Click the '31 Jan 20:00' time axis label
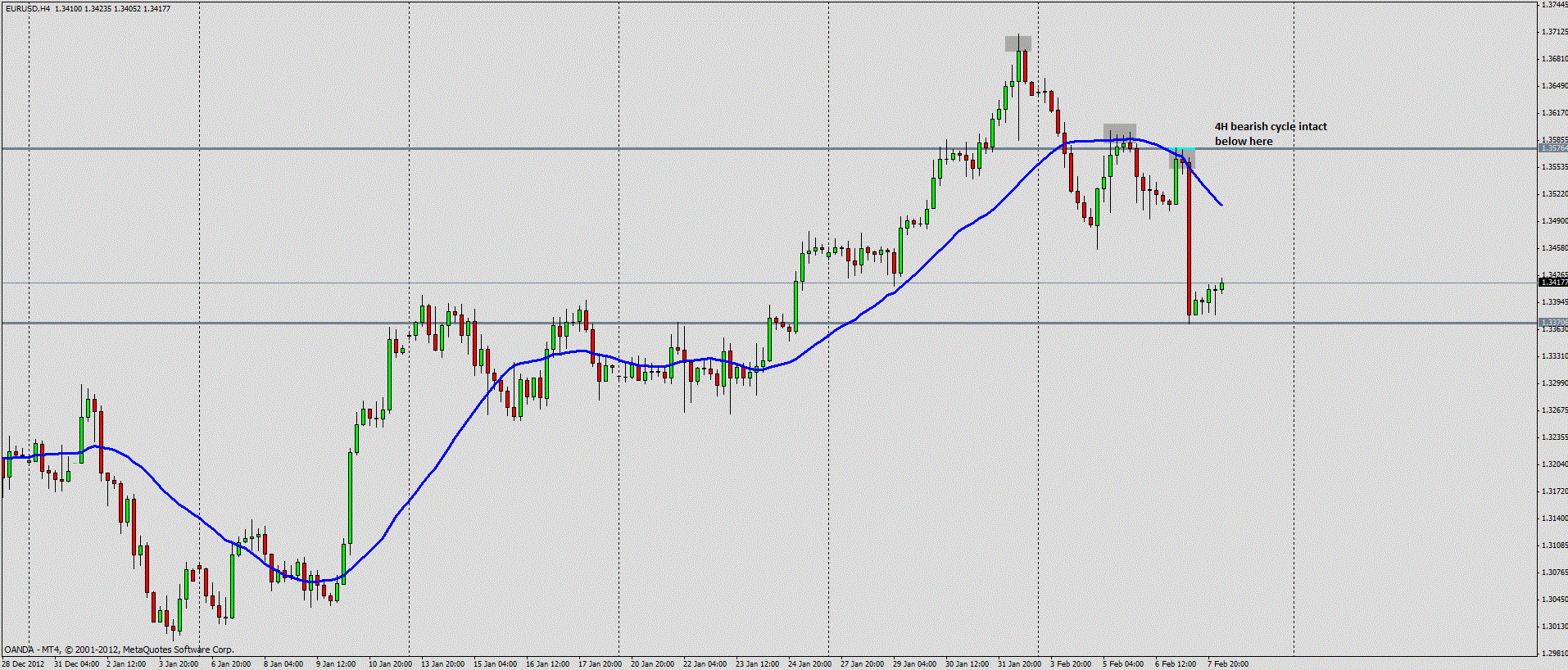Image resolution: width=1568 pixels, height=670 pixels. (1019, 663)
